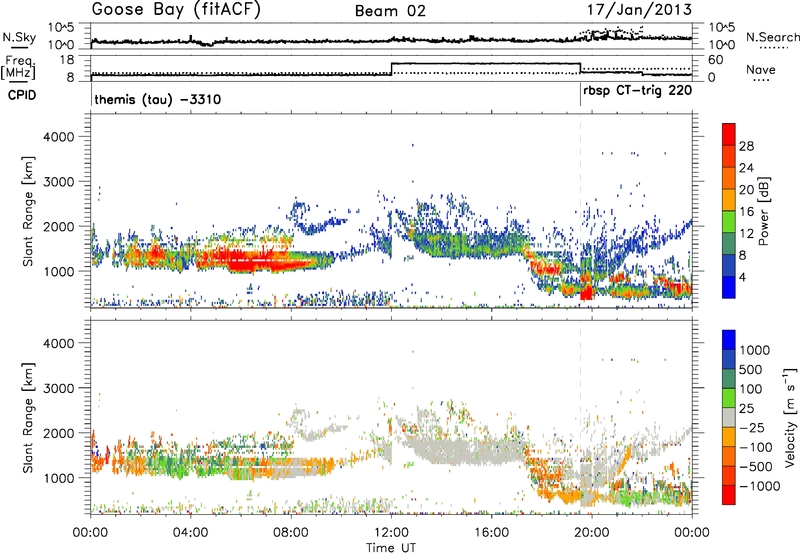Image resolution: width=800 pixels, height=554 pixels.
Task: Click the CPID row label
Action: point(22,95)
